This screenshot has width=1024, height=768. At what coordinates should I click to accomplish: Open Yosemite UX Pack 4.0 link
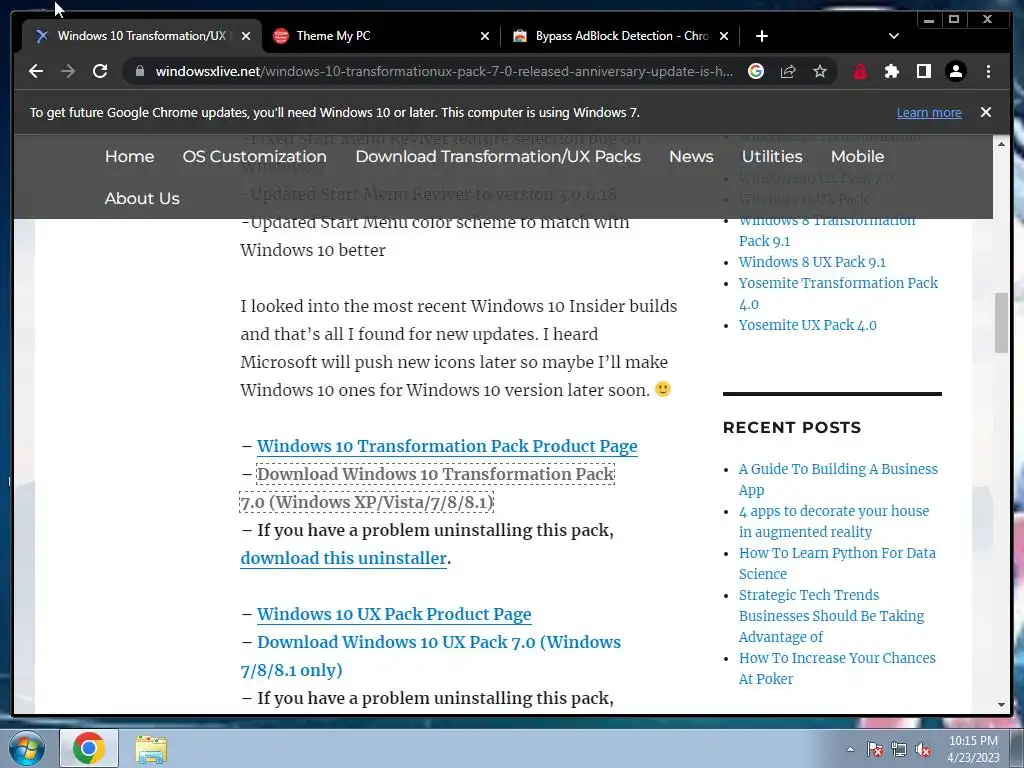coord(807,325)
